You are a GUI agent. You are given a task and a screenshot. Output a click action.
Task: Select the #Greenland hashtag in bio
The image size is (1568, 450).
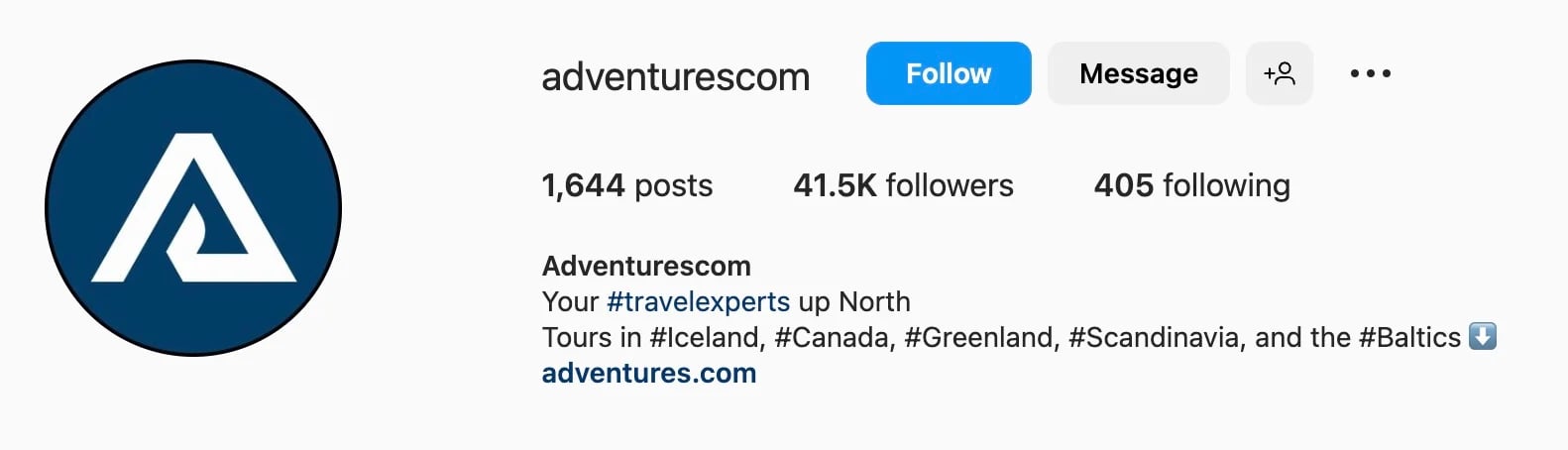click(981, 338)
